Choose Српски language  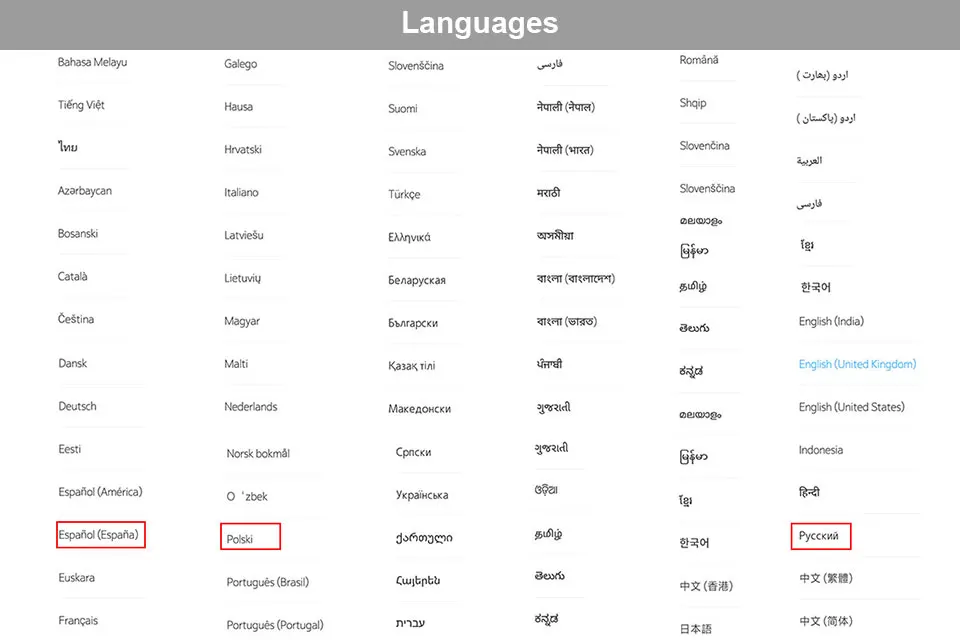click(413, 452)
